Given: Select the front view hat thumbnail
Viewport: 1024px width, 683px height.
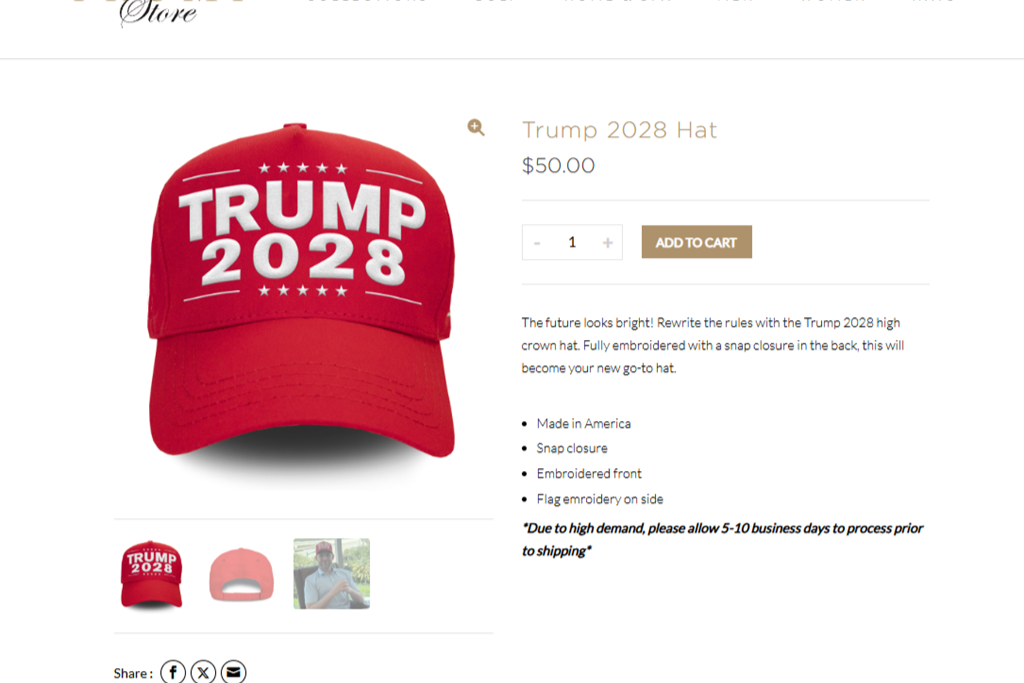Looking at the screenshot, I should tap(152, 575).
